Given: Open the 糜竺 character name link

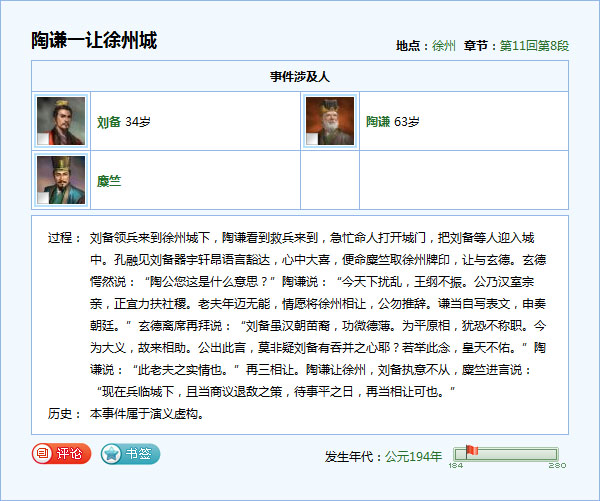Looking at the screenshot, I should (x=108, y=181).
